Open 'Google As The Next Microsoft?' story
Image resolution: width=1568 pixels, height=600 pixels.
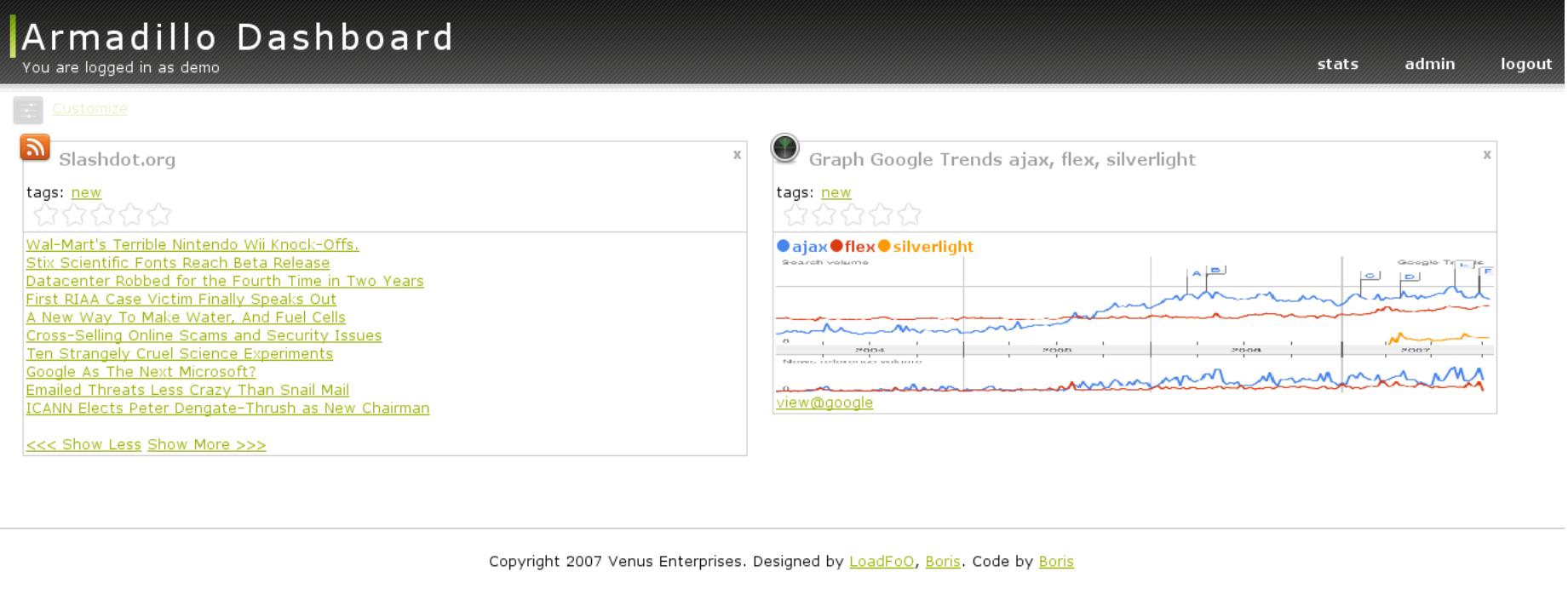click(x=141, y=372)
